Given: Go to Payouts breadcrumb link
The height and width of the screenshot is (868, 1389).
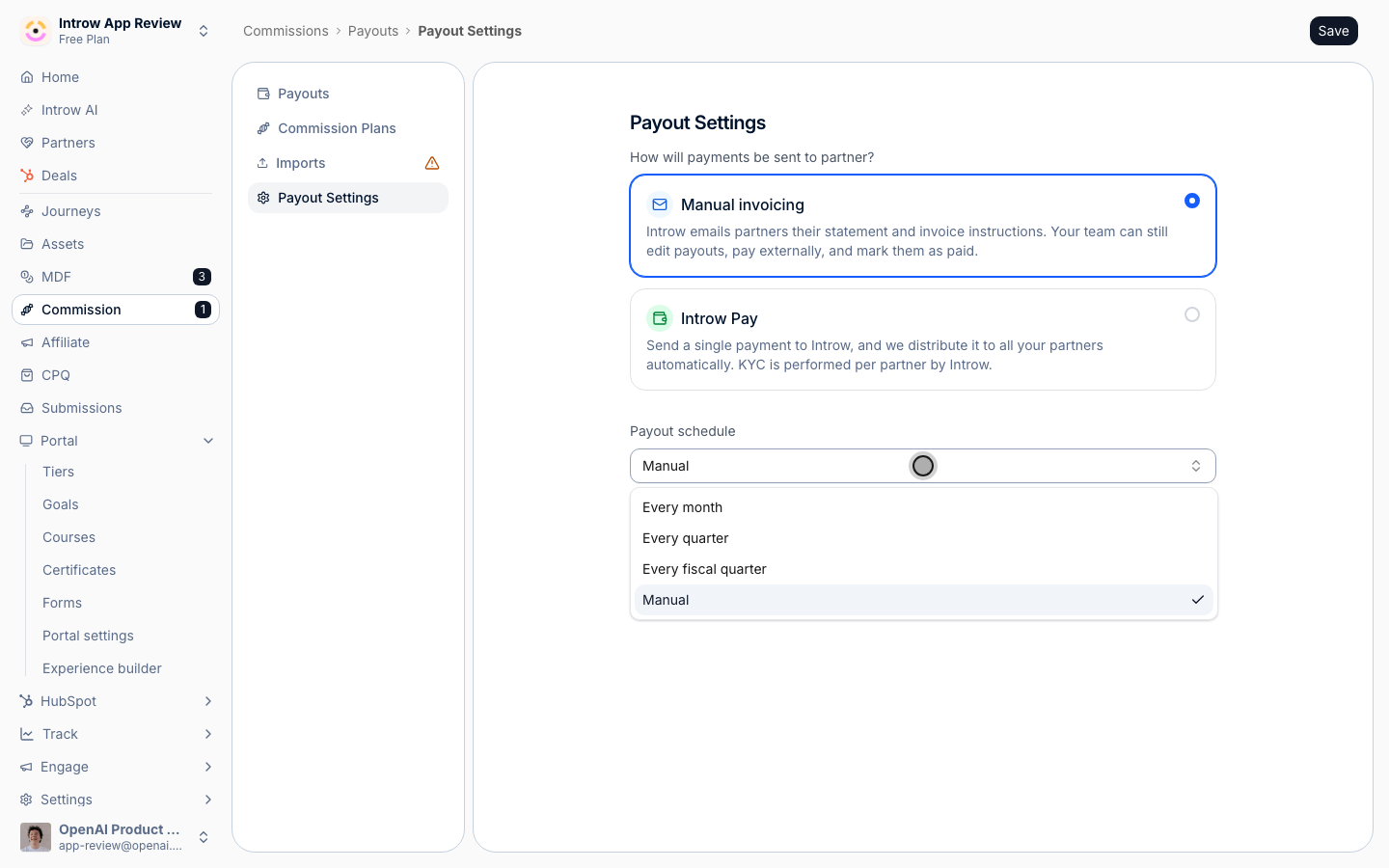Looking at the screenshot, I should click(x=373, y=31).
